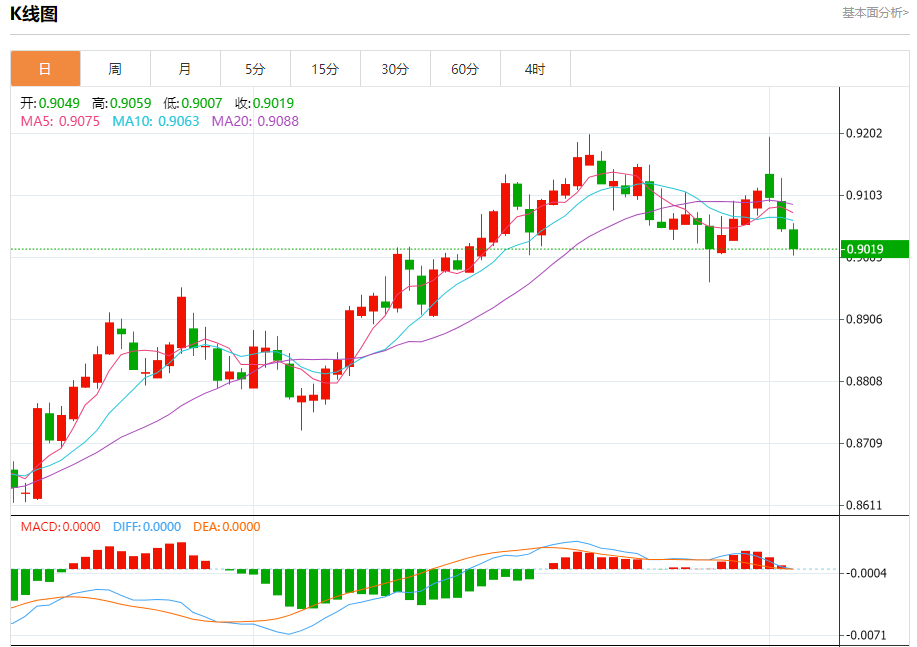Click the MA10: 0.9063 indicator label

156,121
